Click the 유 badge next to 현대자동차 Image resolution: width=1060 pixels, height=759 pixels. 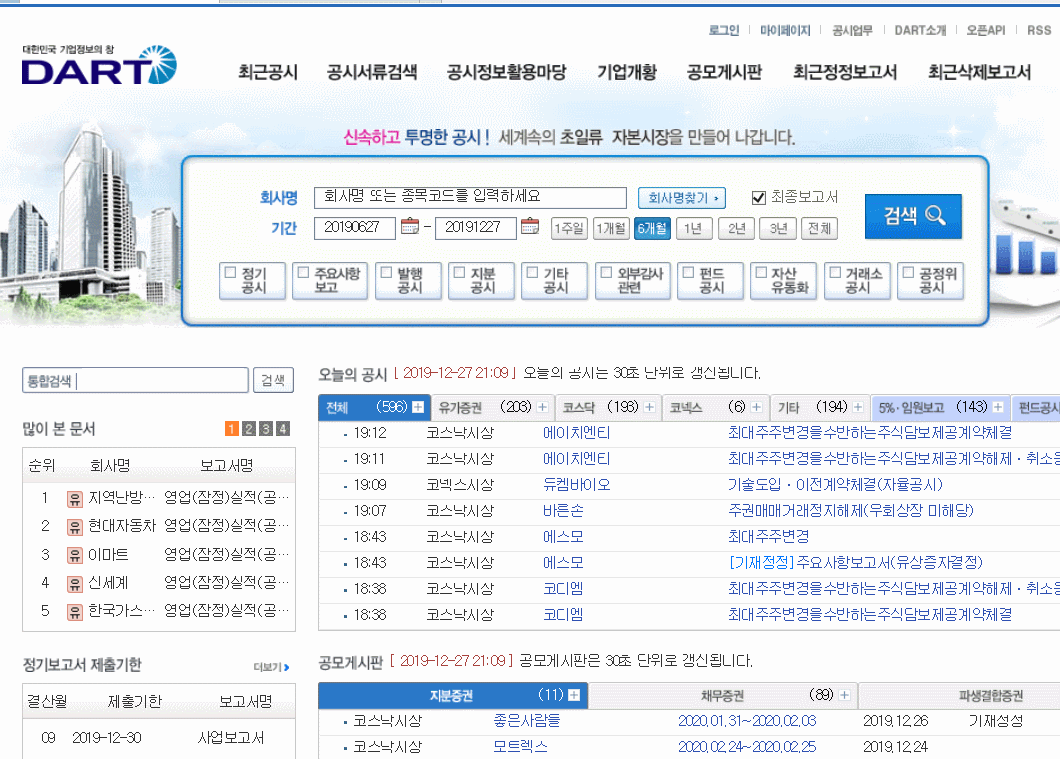coord(74,527)
